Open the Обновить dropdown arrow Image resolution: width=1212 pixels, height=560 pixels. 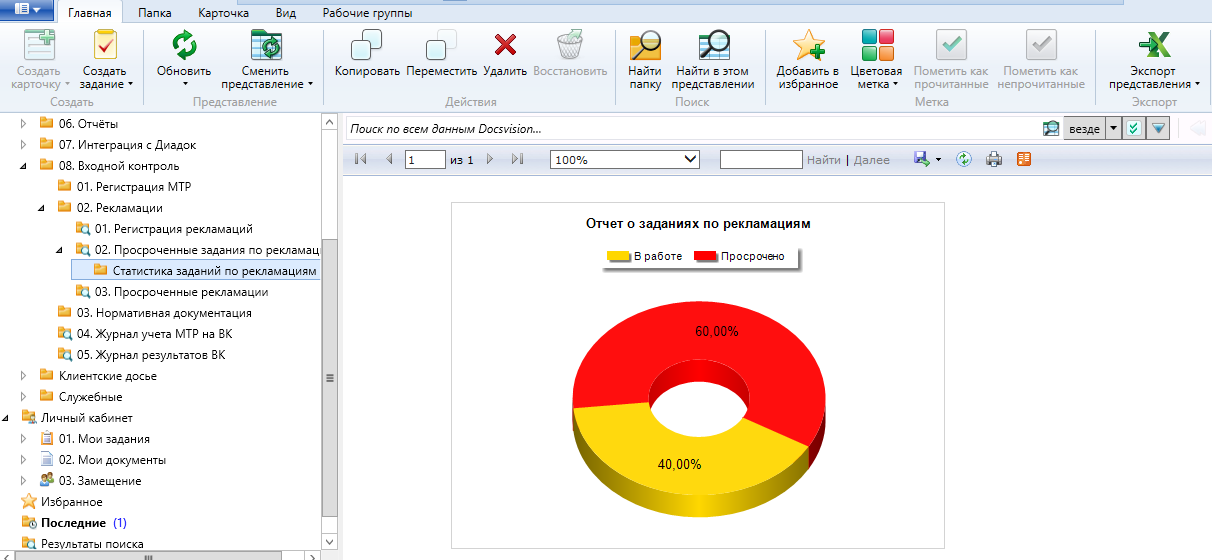[184, 85]
